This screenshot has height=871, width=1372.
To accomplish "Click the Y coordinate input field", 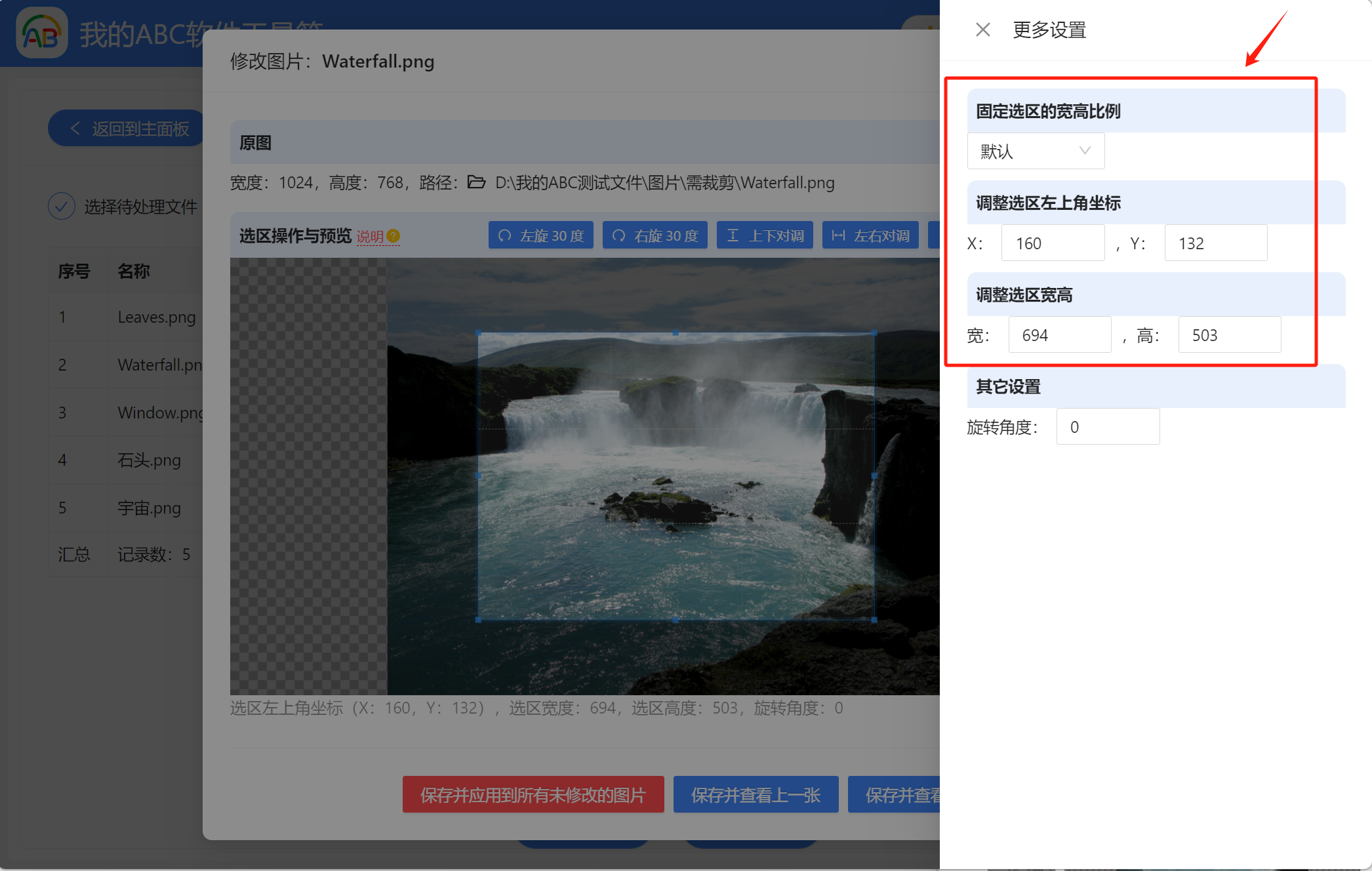I will coord(1215,243).
